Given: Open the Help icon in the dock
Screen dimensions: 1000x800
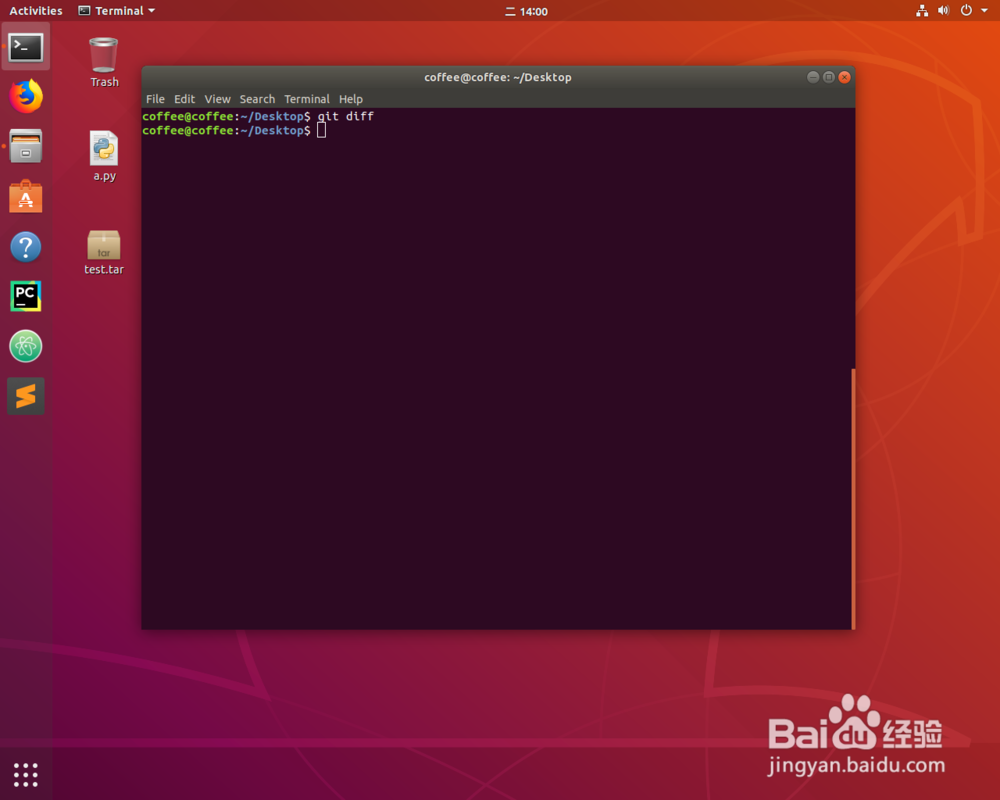Looking at the screenshot, I should [26, 247].
